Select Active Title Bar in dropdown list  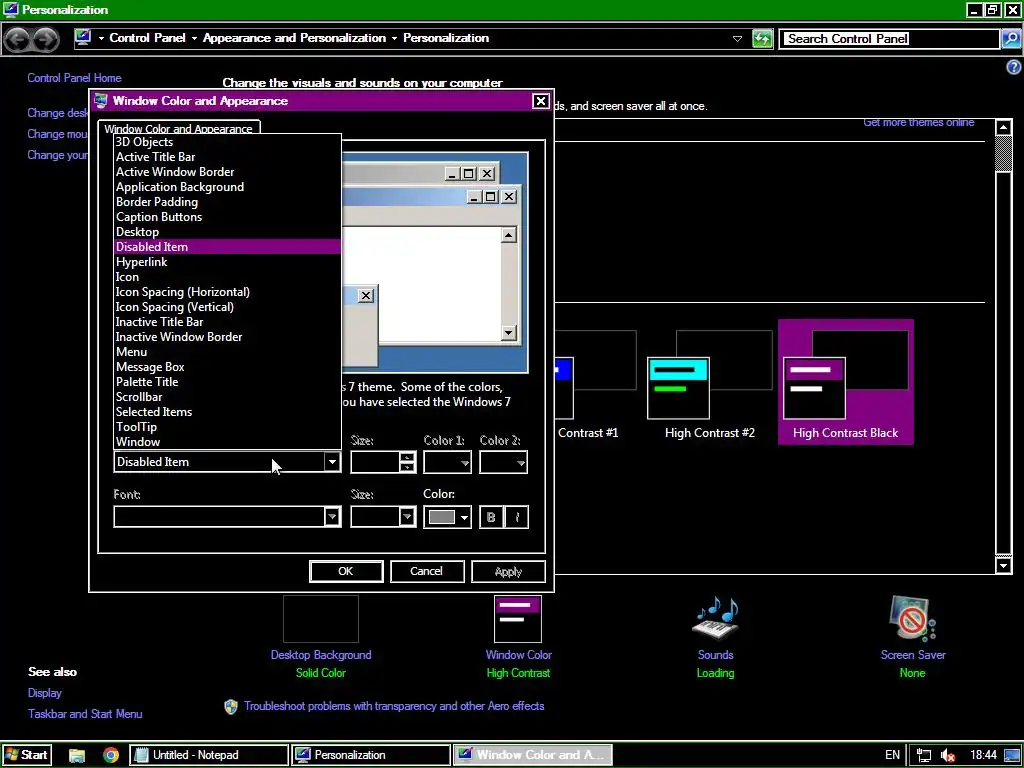click(x=227, y=157)
